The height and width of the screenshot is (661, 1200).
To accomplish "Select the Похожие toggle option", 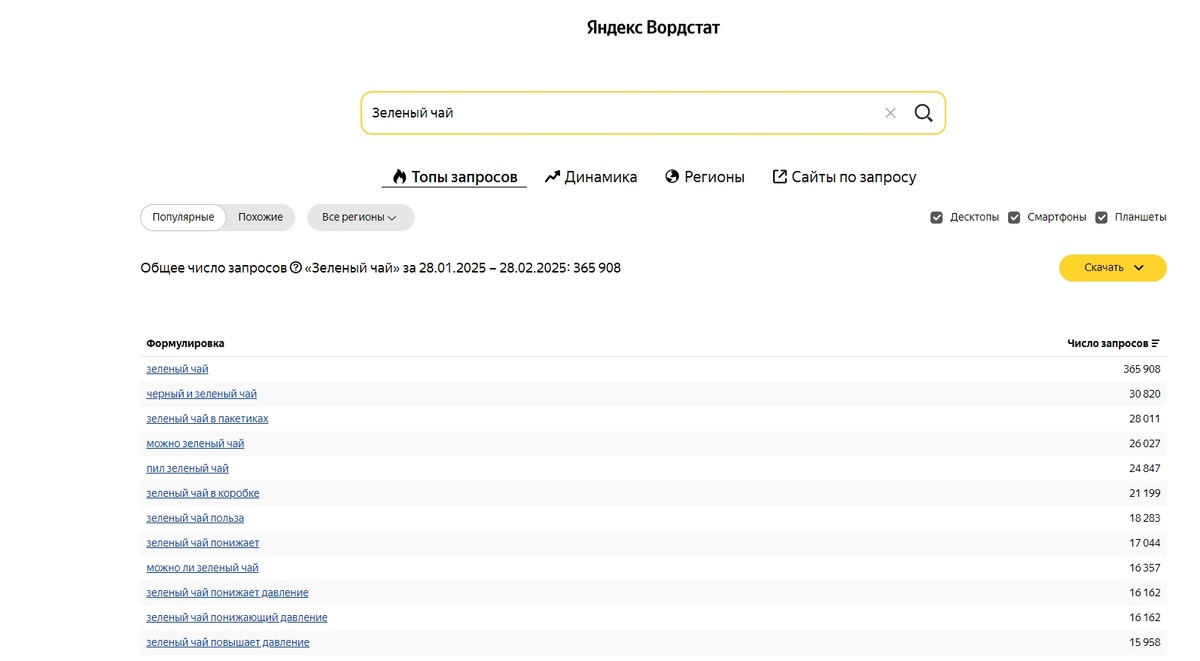I will 260,217.
